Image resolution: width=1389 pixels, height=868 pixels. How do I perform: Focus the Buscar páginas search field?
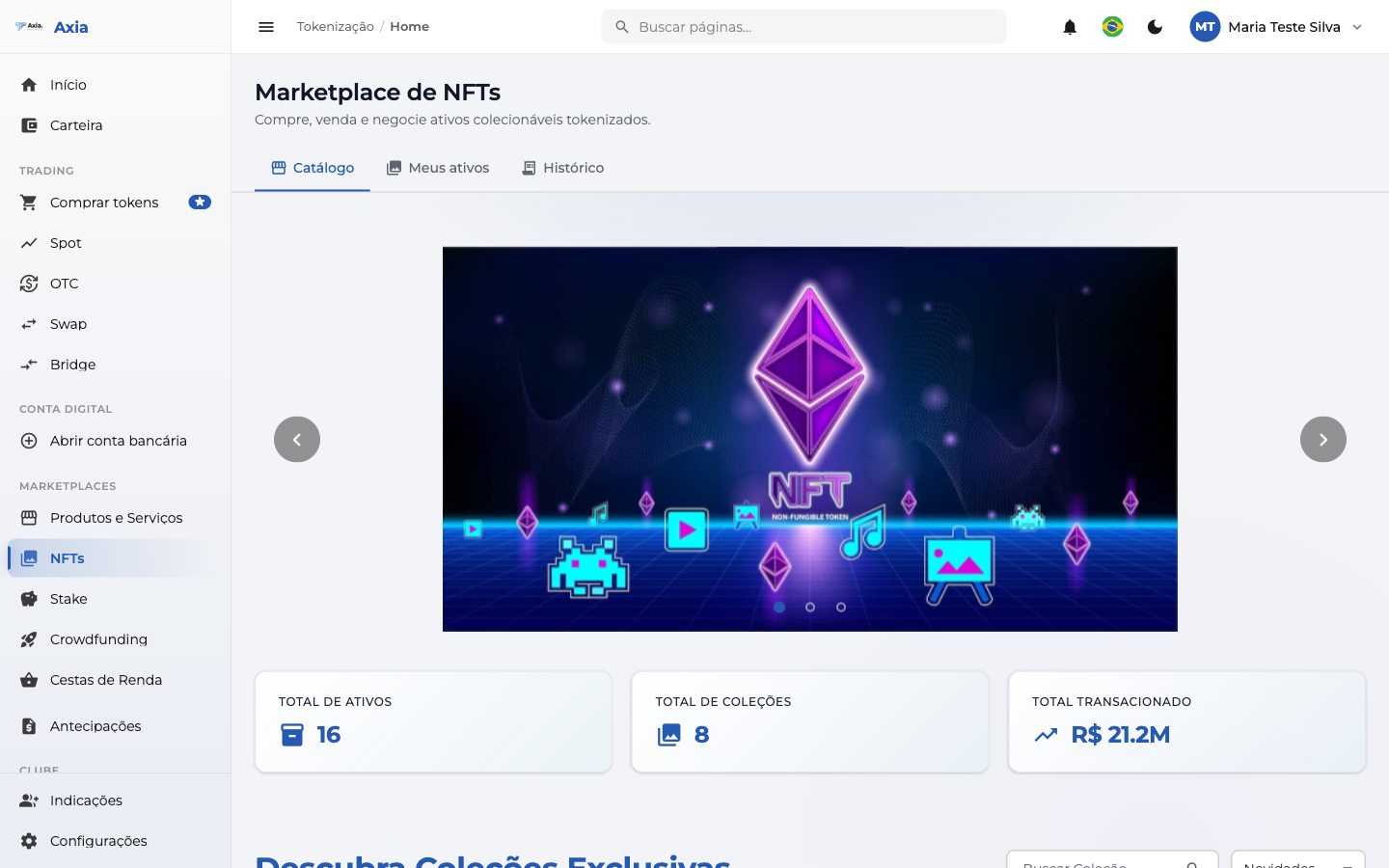pos(803,27)
